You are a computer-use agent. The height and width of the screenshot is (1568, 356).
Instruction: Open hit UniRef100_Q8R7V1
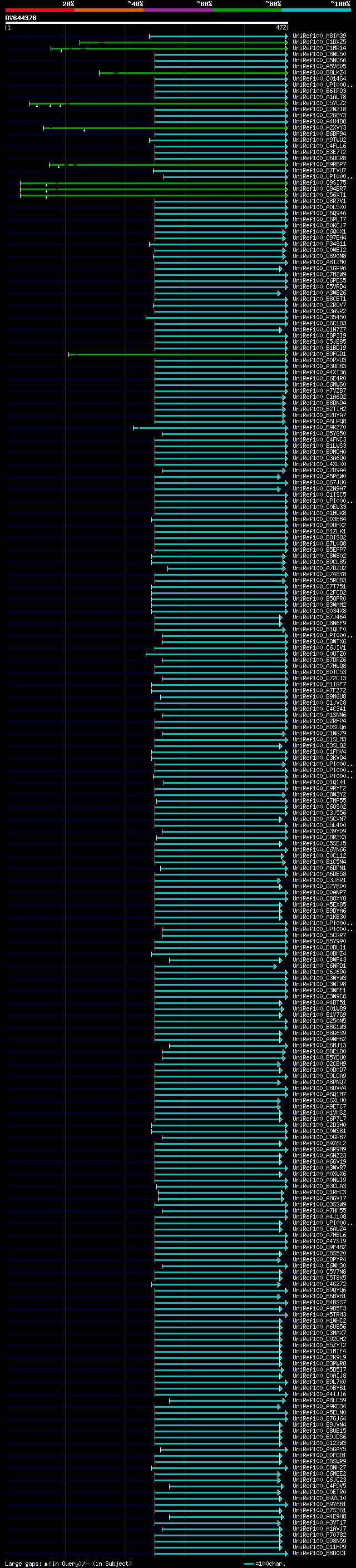tap(319, 201)
